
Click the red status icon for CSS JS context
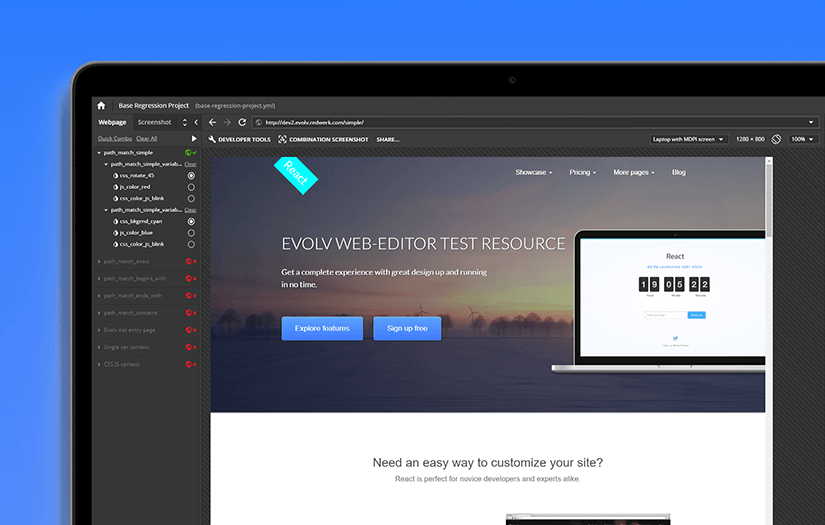190,364
